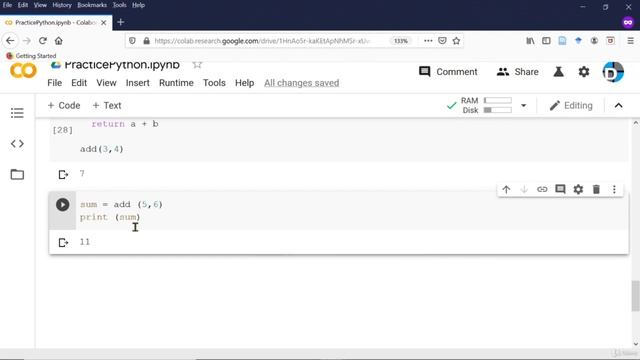Open the flask labs icon
The image size is (640, 360).
[558, 72]
